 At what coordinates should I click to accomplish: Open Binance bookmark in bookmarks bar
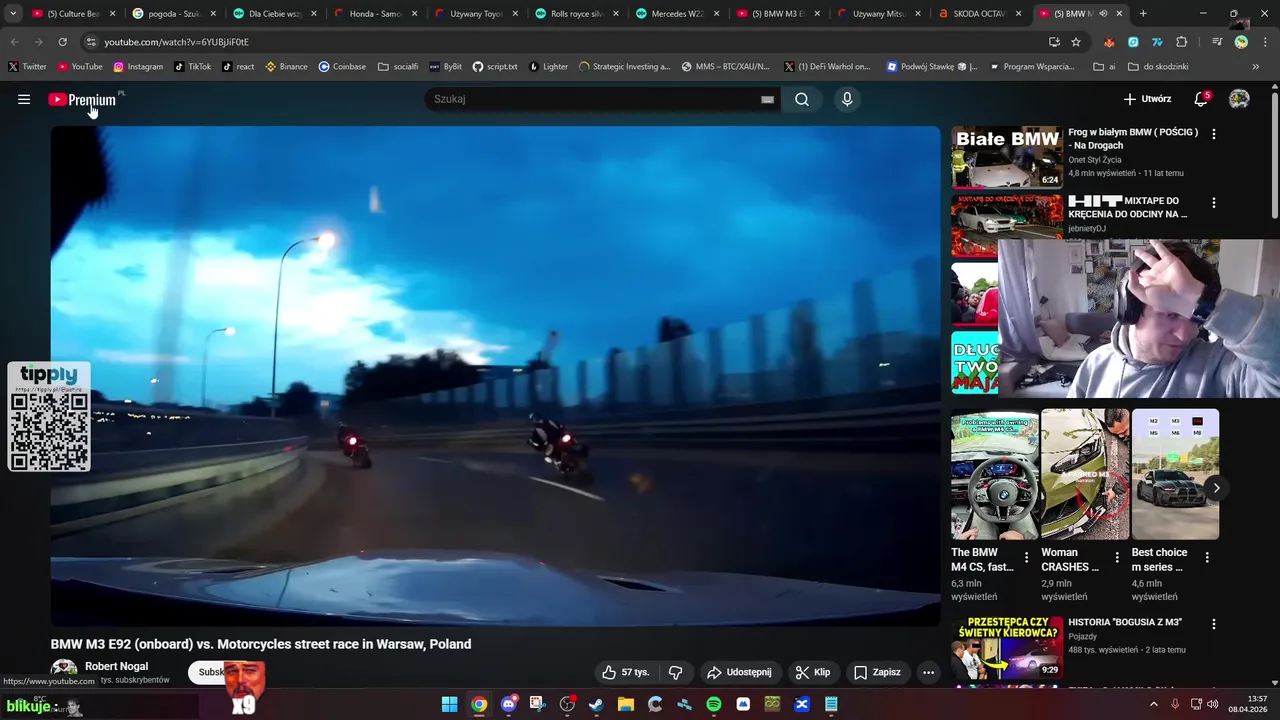click(x=286, y=67)
